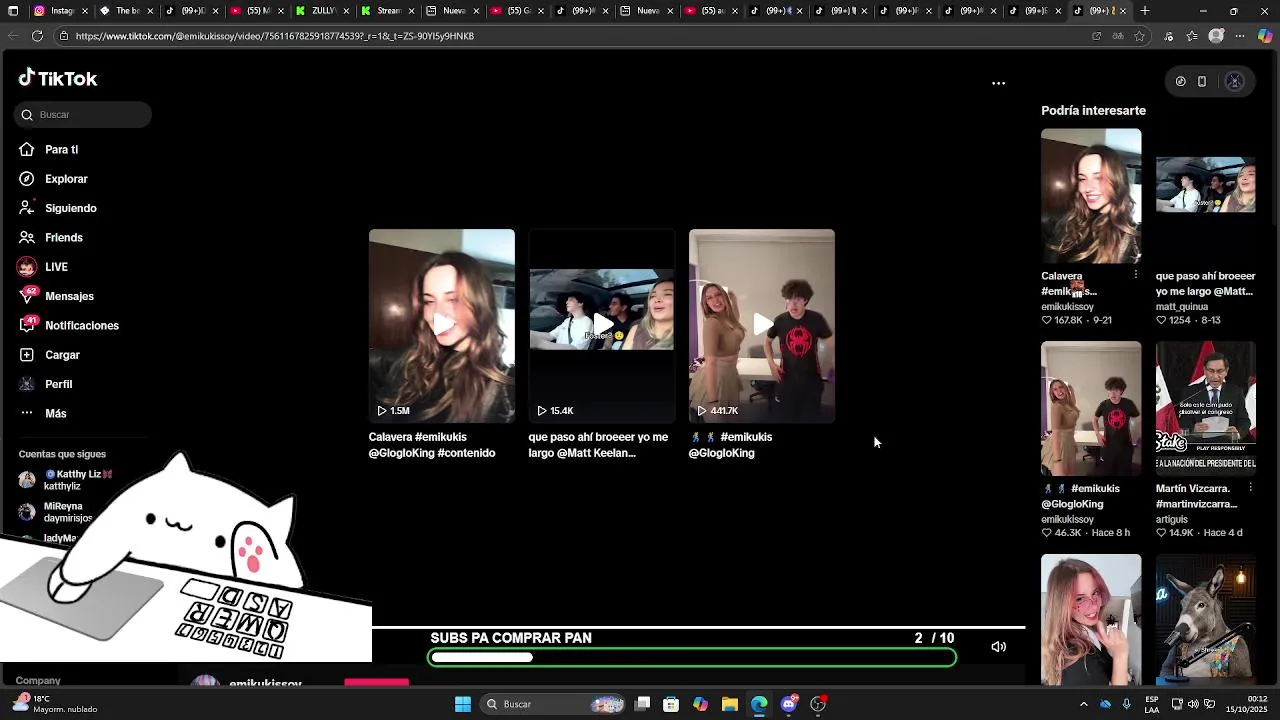The image size is (1280, 720).
Task: Play the Calavera video with 1.5M views
Action: point(442,326)
